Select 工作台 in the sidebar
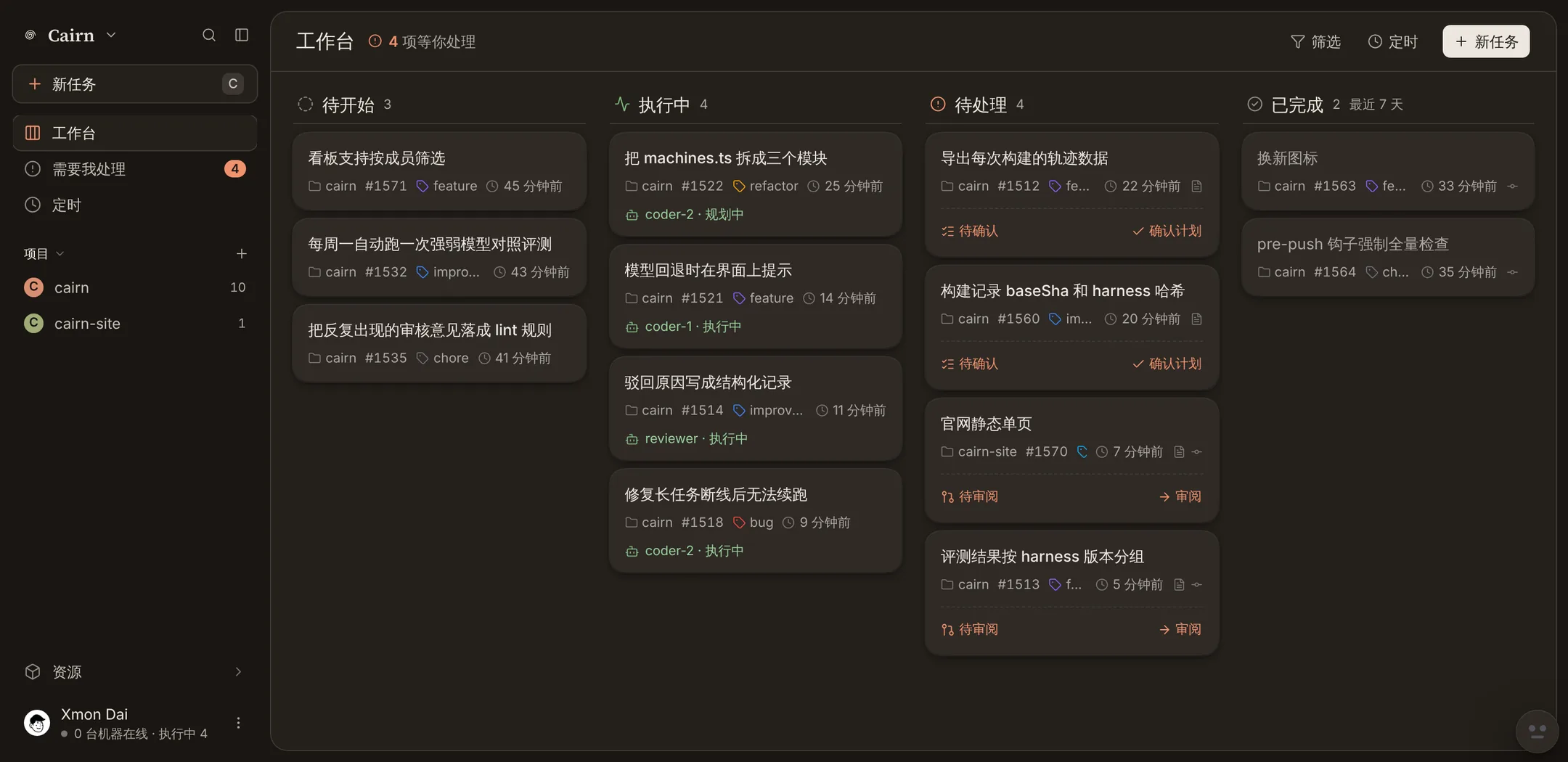The width and height of the screenshot is (1568, 762). [135, 133]
